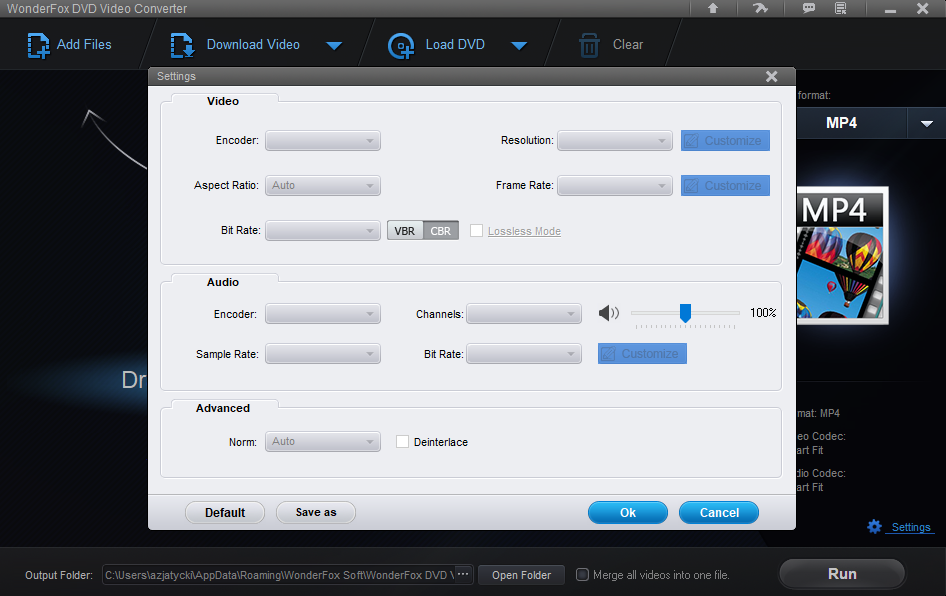946x596 pixels.
Task: Click the 100% volume value
Action: click(763, 312)
